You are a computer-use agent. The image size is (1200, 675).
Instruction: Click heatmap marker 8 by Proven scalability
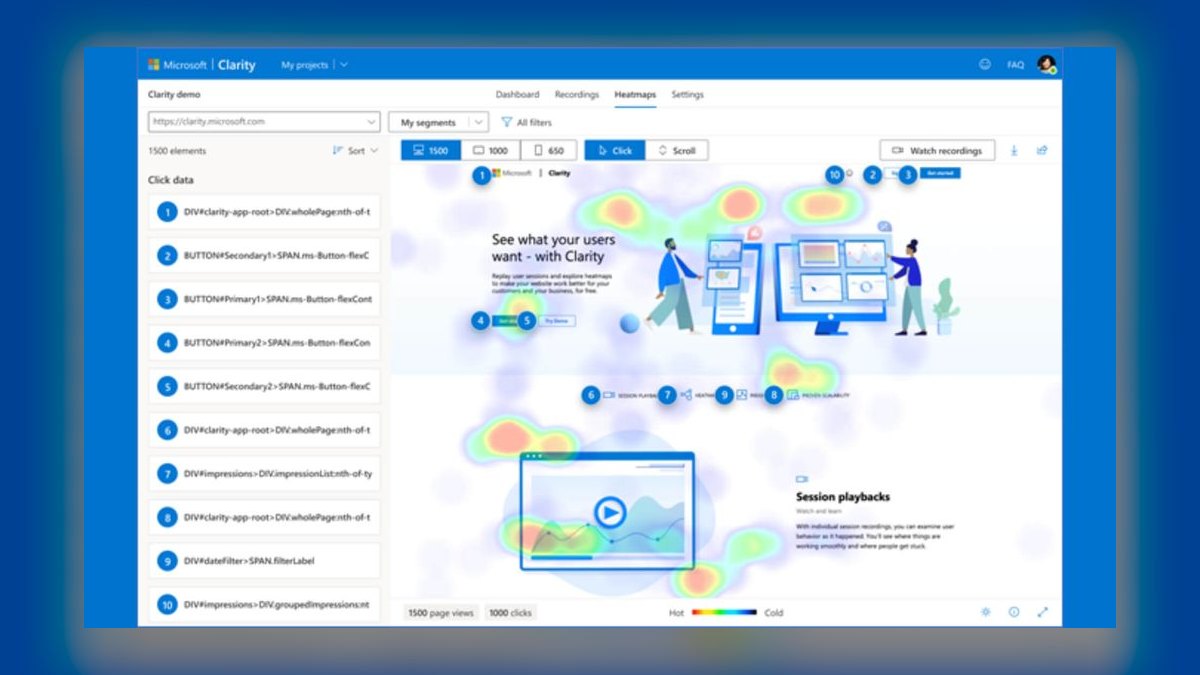[774, 395]
